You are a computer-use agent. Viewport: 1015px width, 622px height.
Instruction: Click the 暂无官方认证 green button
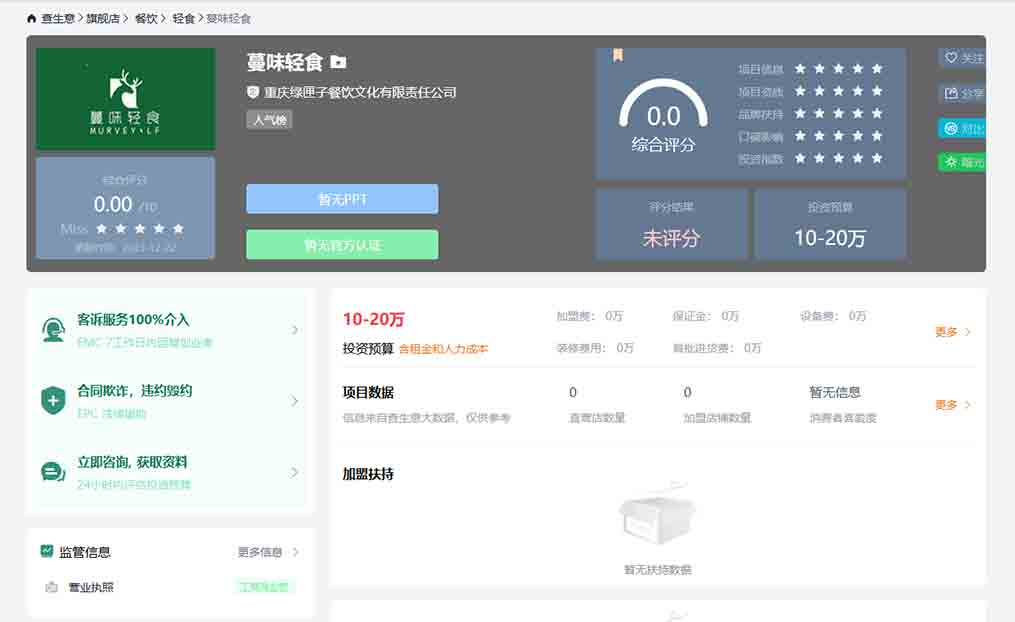(342, 245)
